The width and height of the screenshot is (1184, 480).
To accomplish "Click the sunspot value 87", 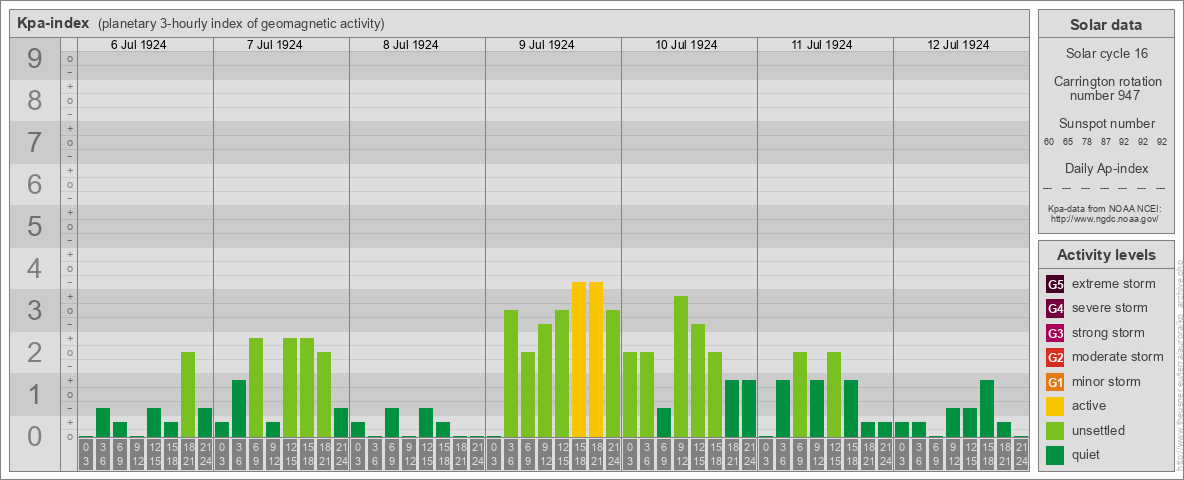I will 1105,142.
